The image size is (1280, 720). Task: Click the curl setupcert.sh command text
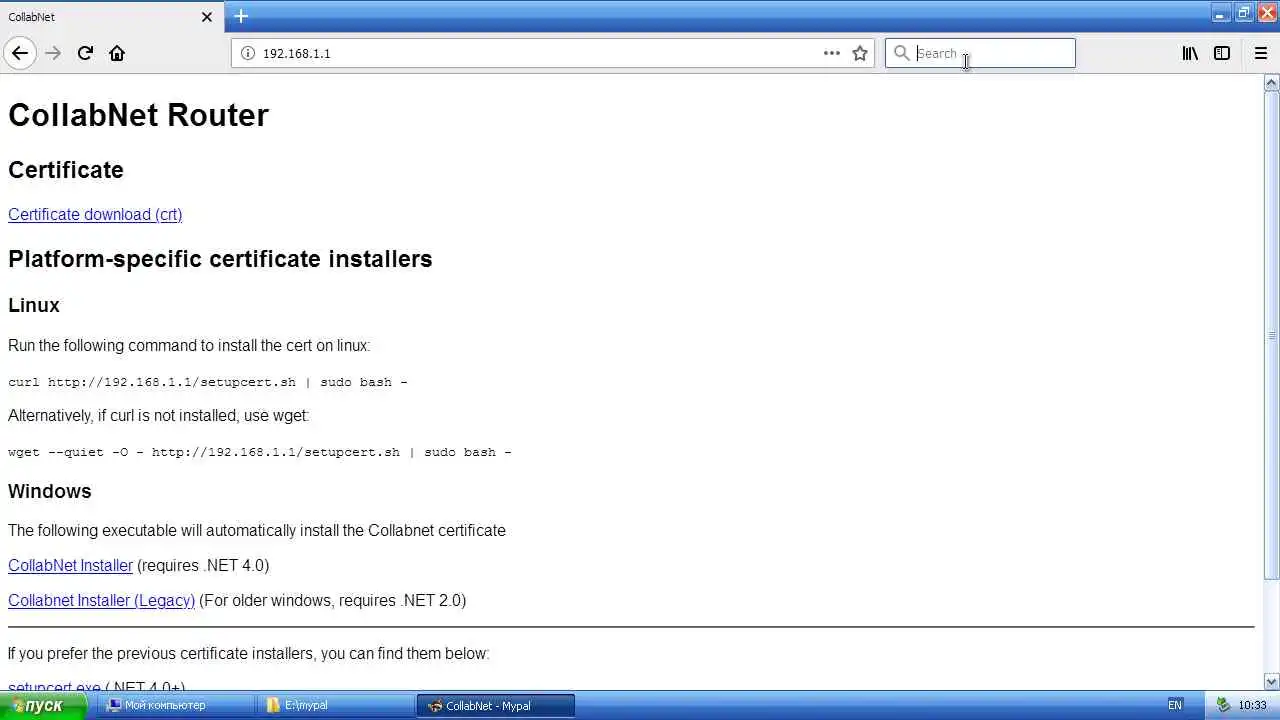tap(208, 382)
